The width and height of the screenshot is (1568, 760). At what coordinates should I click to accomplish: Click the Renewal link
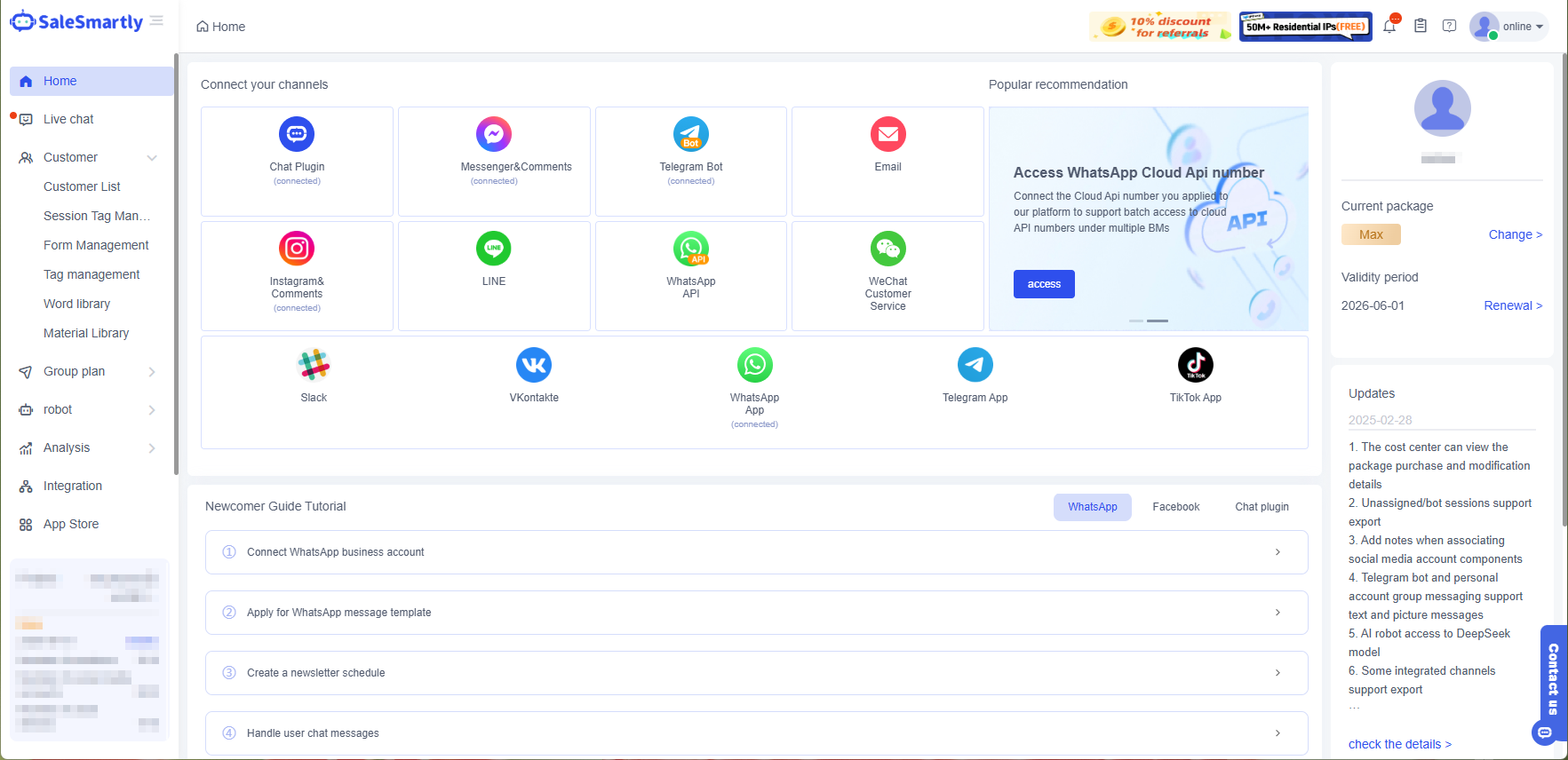[x=1513, y=305]
